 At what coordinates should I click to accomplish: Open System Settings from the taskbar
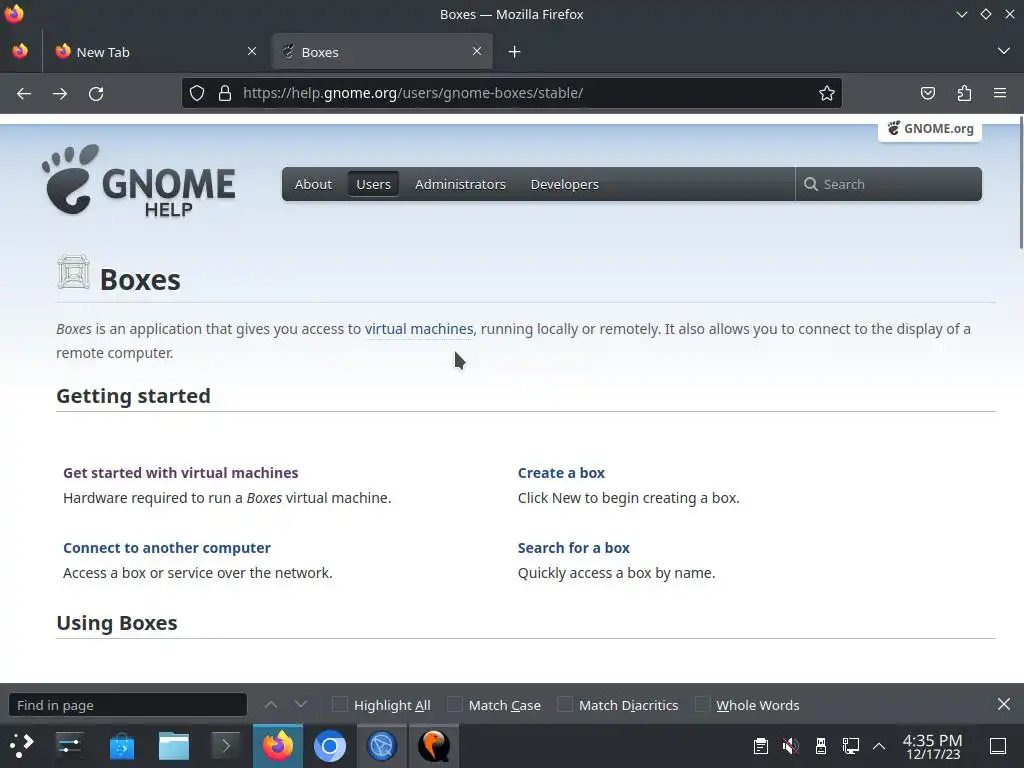69,746
